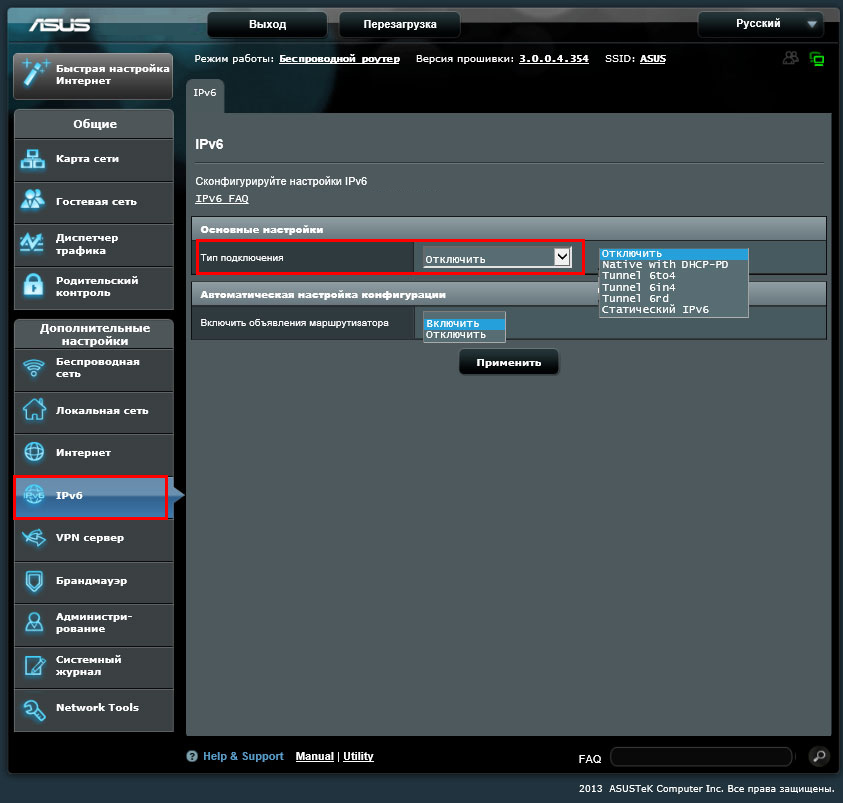Open the Russian (Русский) language dropdown
843x803 pixels.
coord(761,23)
